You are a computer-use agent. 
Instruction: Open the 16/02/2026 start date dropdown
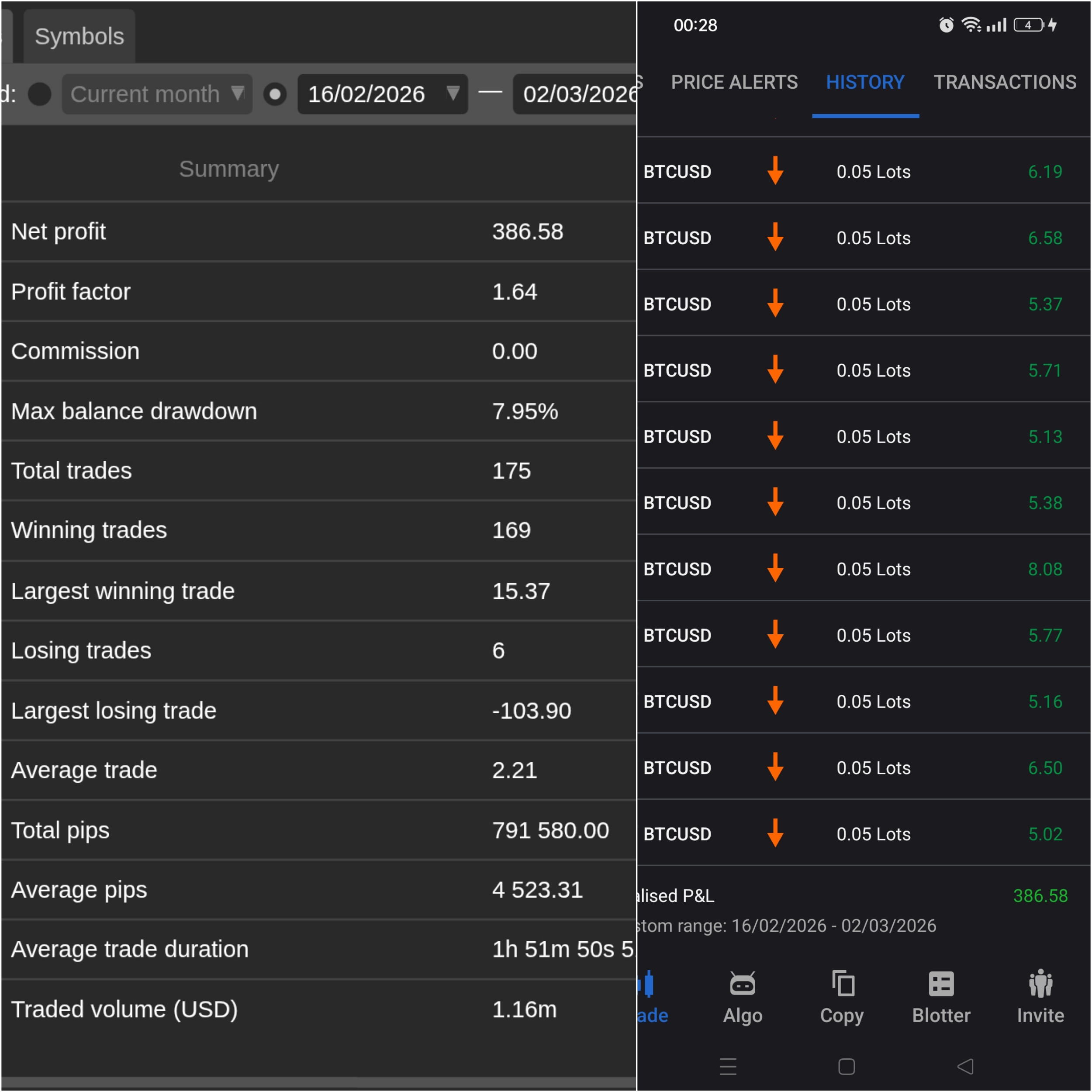[x=382, y=94]
